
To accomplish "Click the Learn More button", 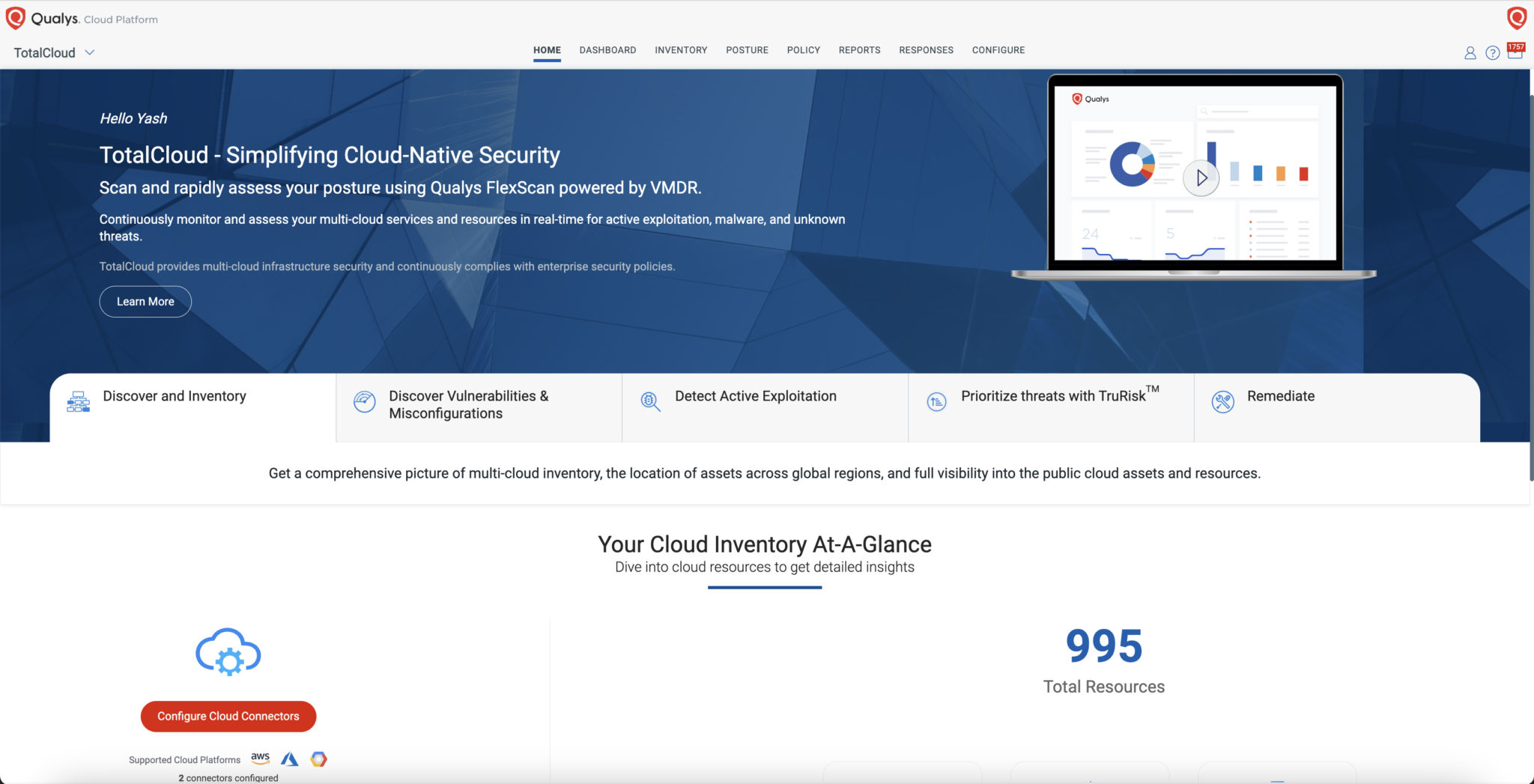I will [145, 301].
